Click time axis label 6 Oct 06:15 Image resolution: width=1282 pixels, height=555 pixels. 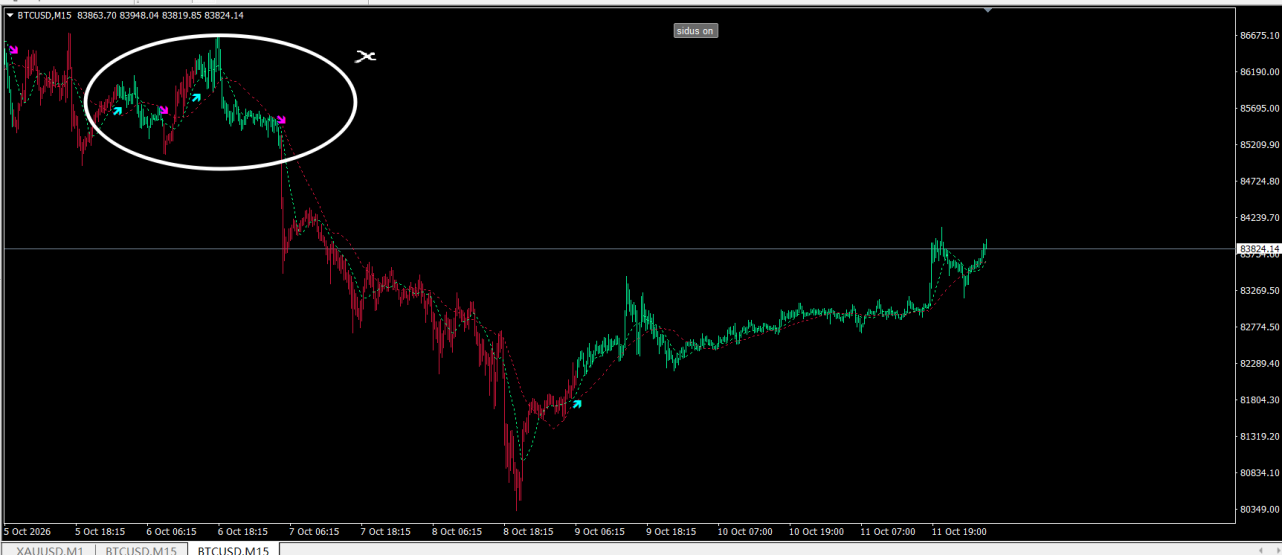[x=171, y=531]
